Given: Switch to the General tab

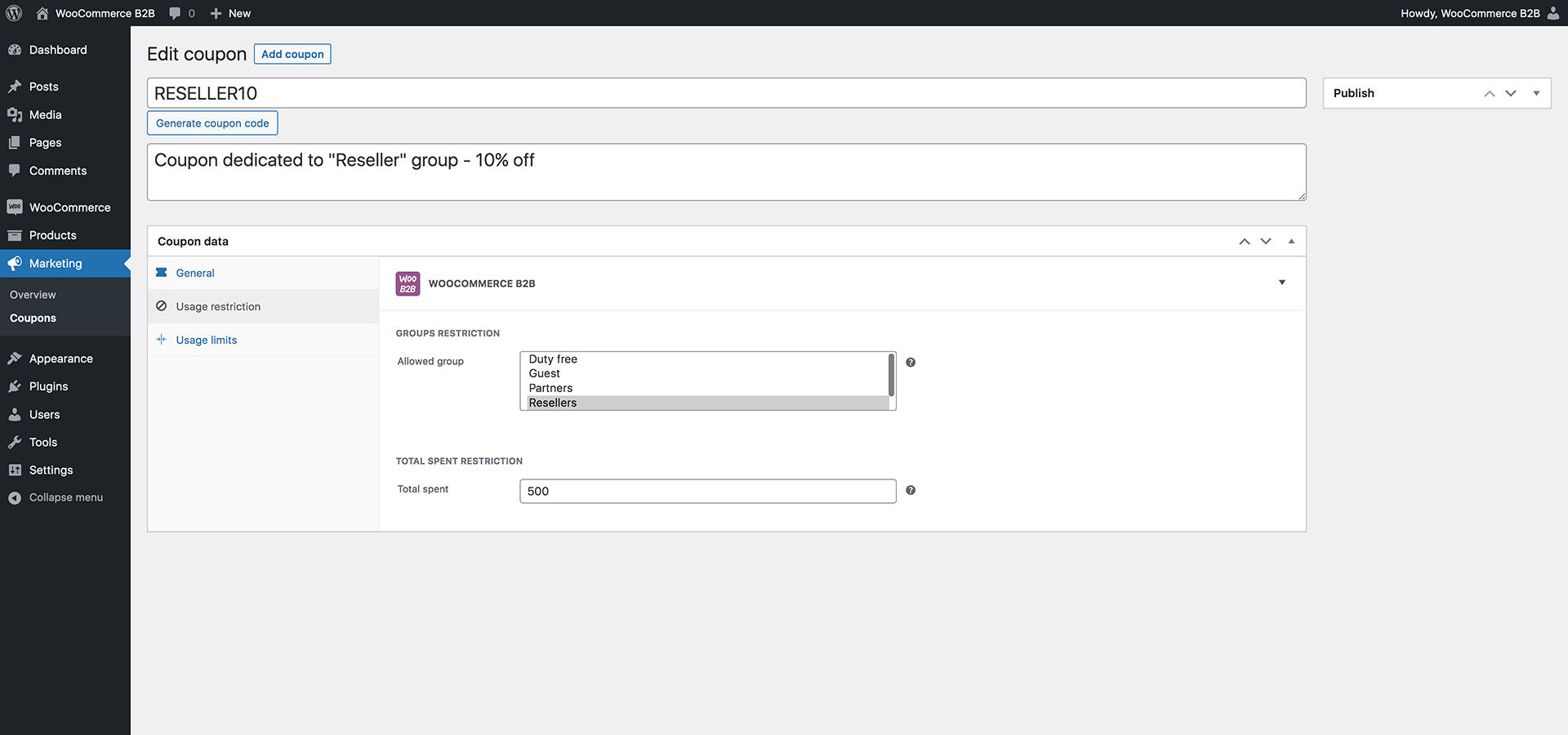Looking at the screenshot, I should point(195,274).
